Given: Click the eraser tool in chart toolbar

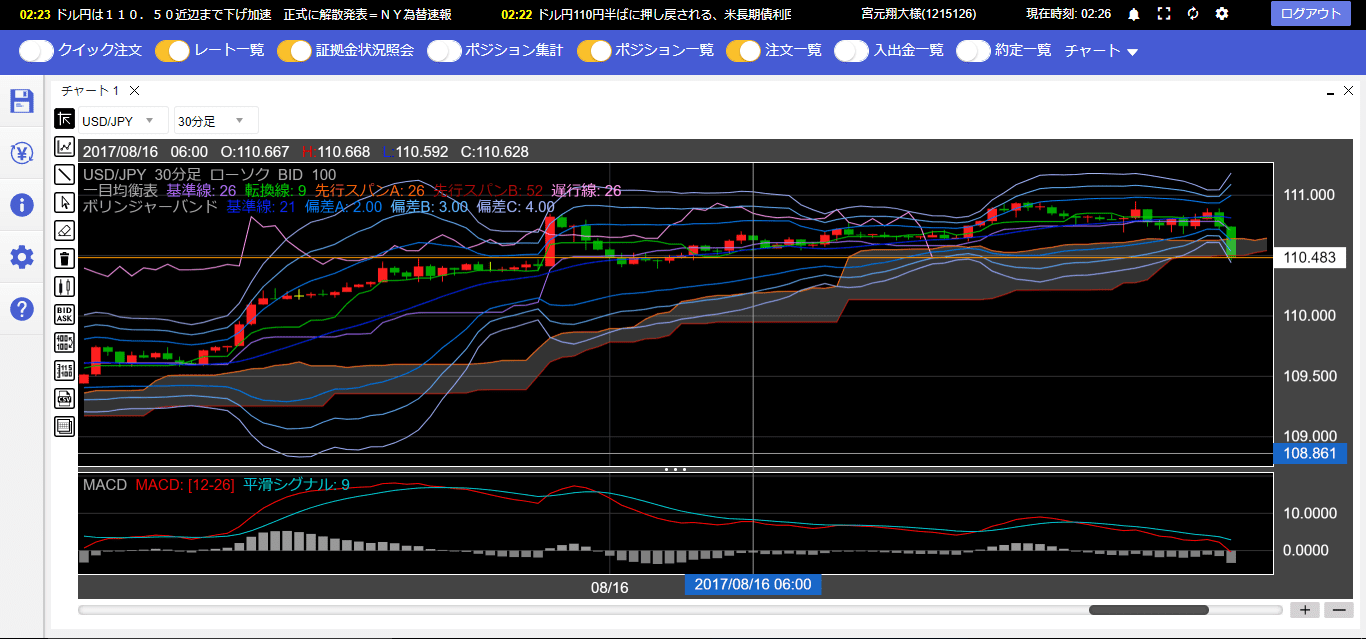Looking at the screenshot, I should pos(65,230).
